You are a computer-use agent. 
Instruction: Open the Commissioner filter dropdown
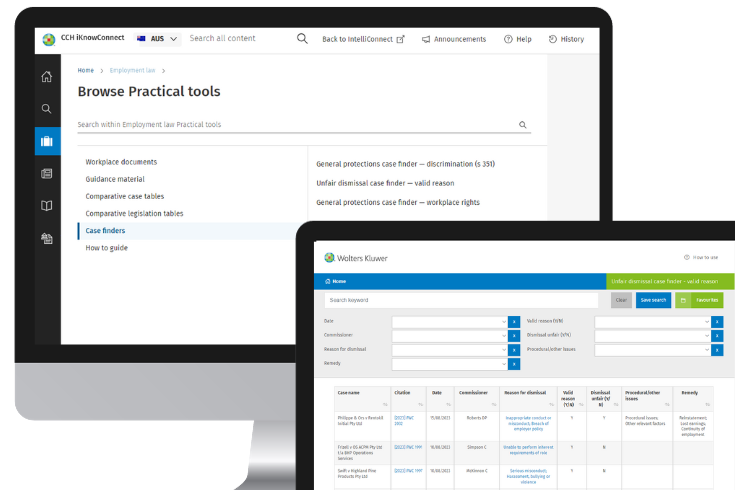tap(450, 336)
